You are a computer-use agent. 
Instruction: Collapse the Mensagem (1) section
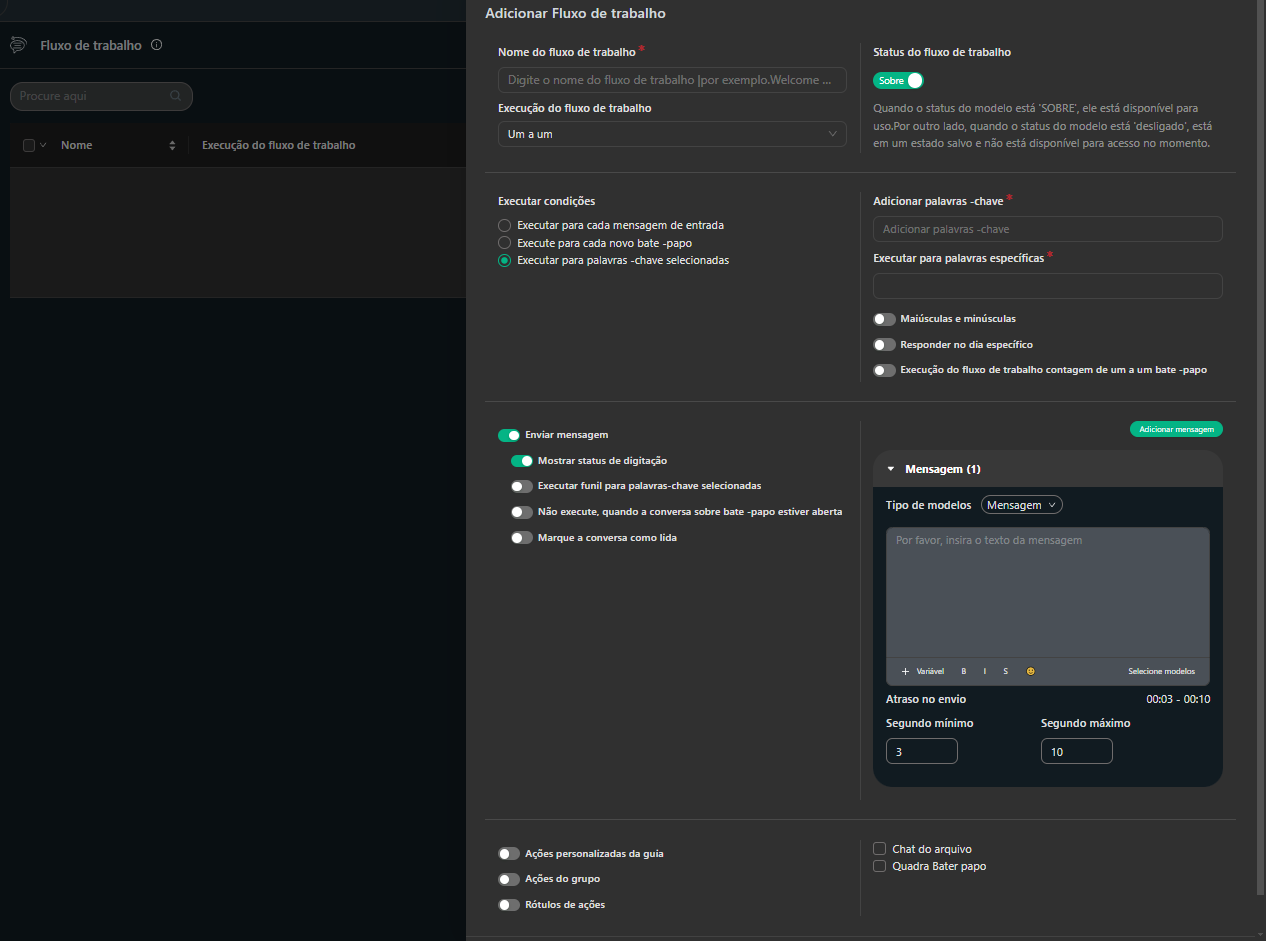coord(891,469)
